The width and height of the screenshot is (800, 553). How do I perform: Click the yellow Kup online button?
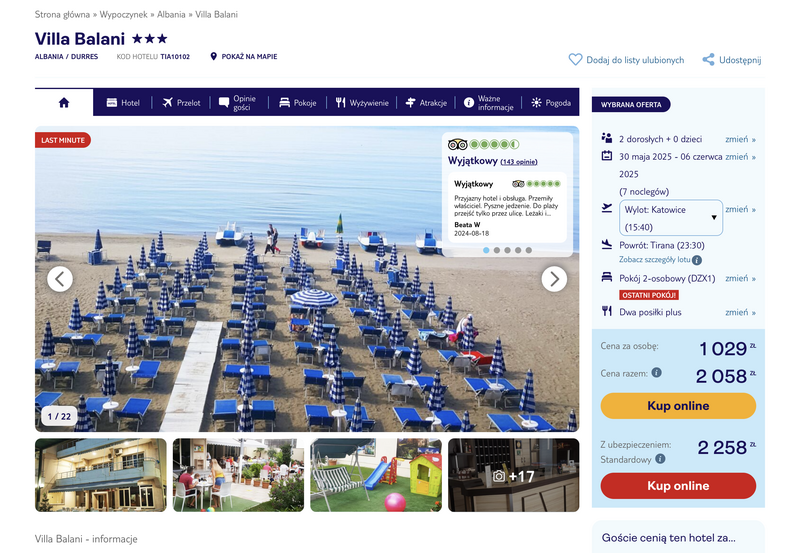click(x=678, y=406)
